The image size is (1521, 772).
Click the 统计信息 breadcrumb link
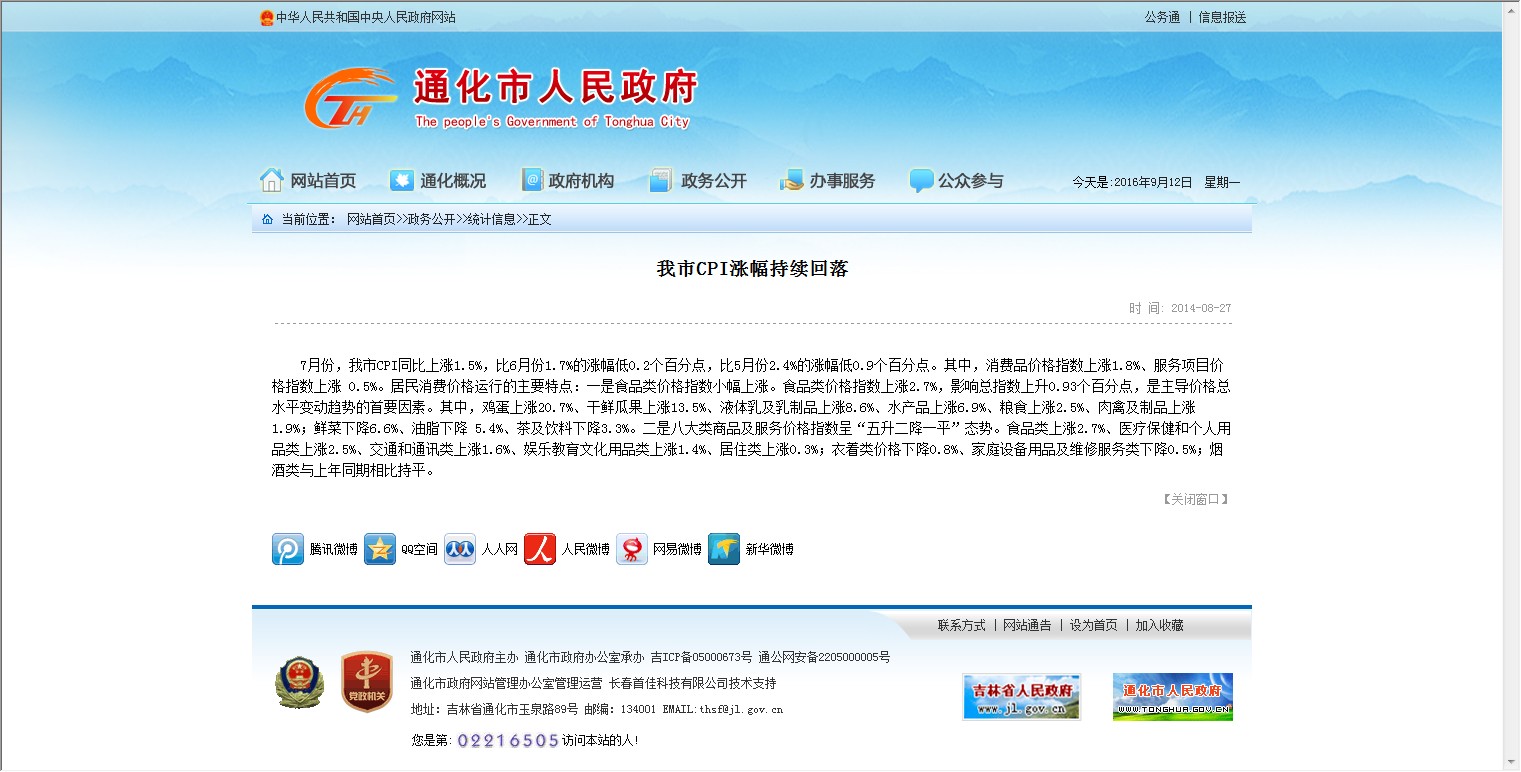(x=491, y=219)
